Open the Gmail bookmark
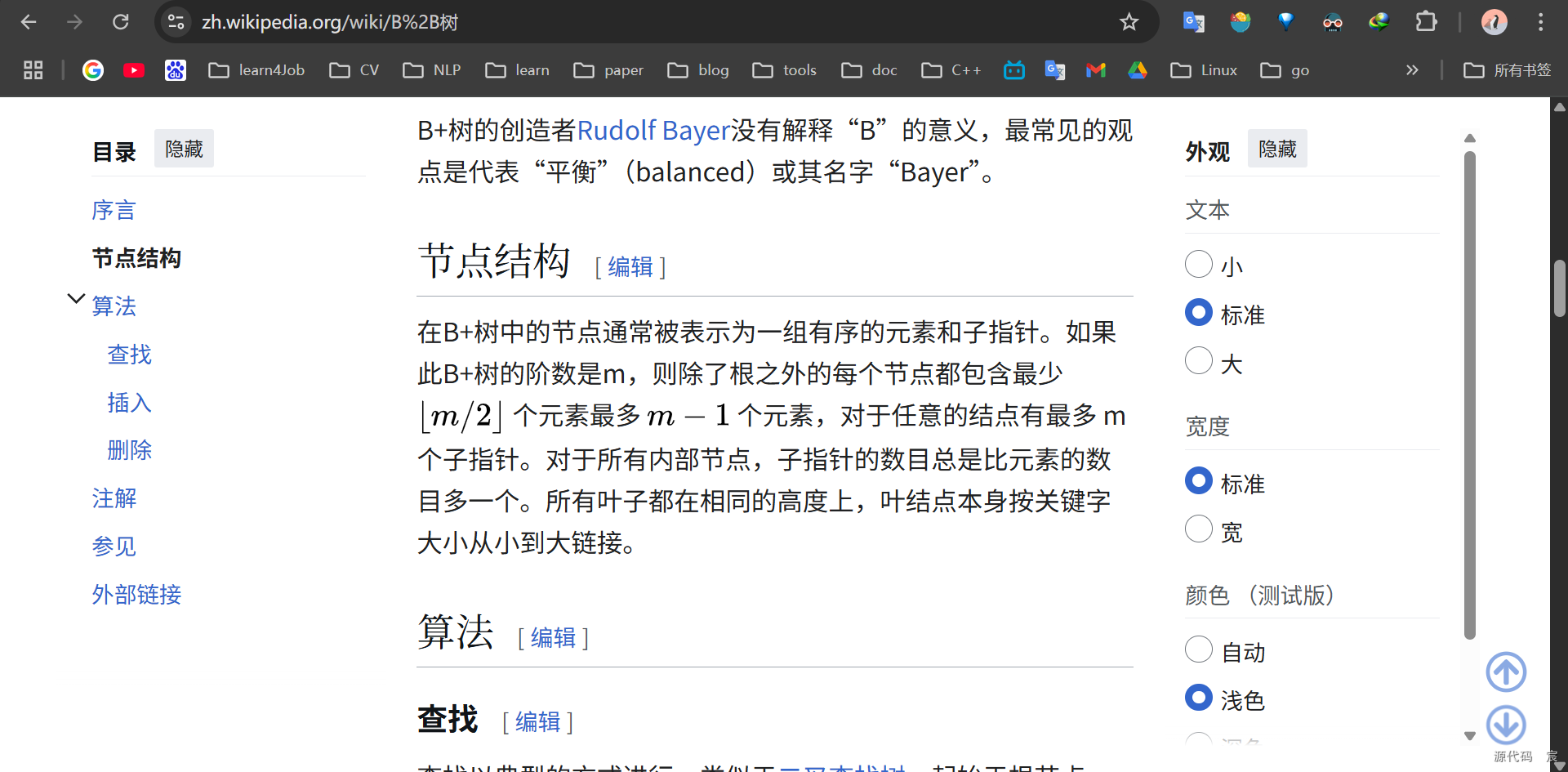 1095,70
